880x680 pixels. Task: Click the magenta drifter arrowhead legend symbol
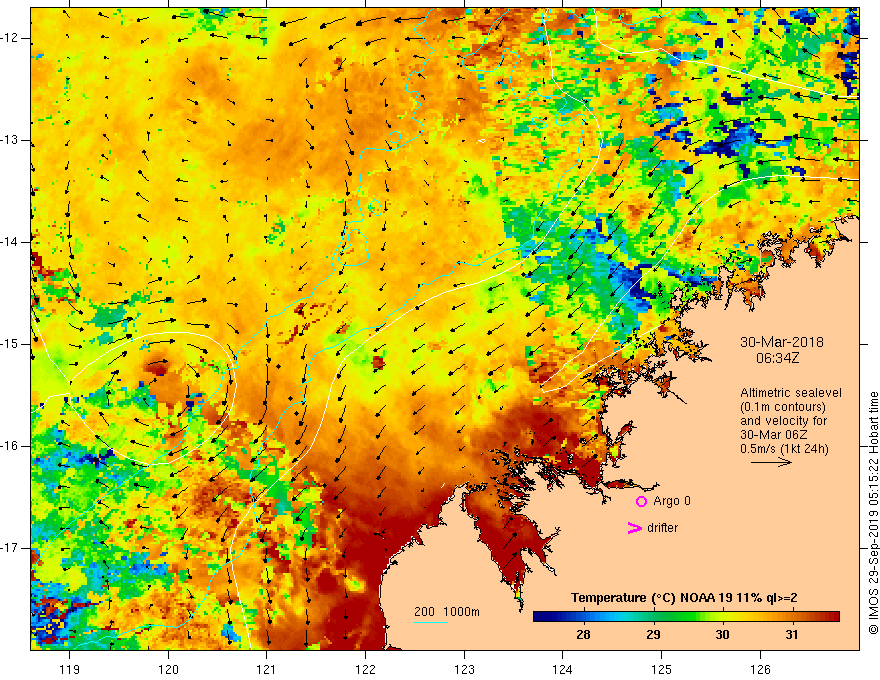pos(634,528)
